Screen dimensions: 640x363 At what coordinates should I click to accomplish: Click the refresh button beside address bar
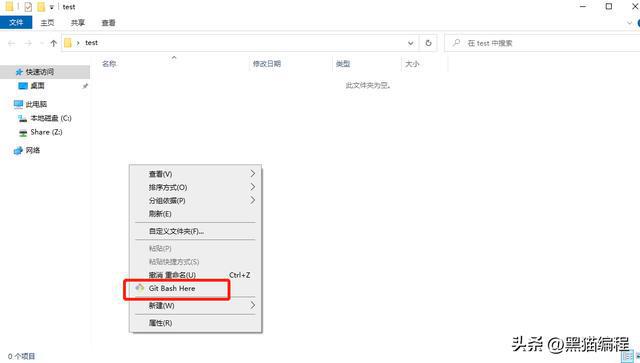[x=428, y=43]
